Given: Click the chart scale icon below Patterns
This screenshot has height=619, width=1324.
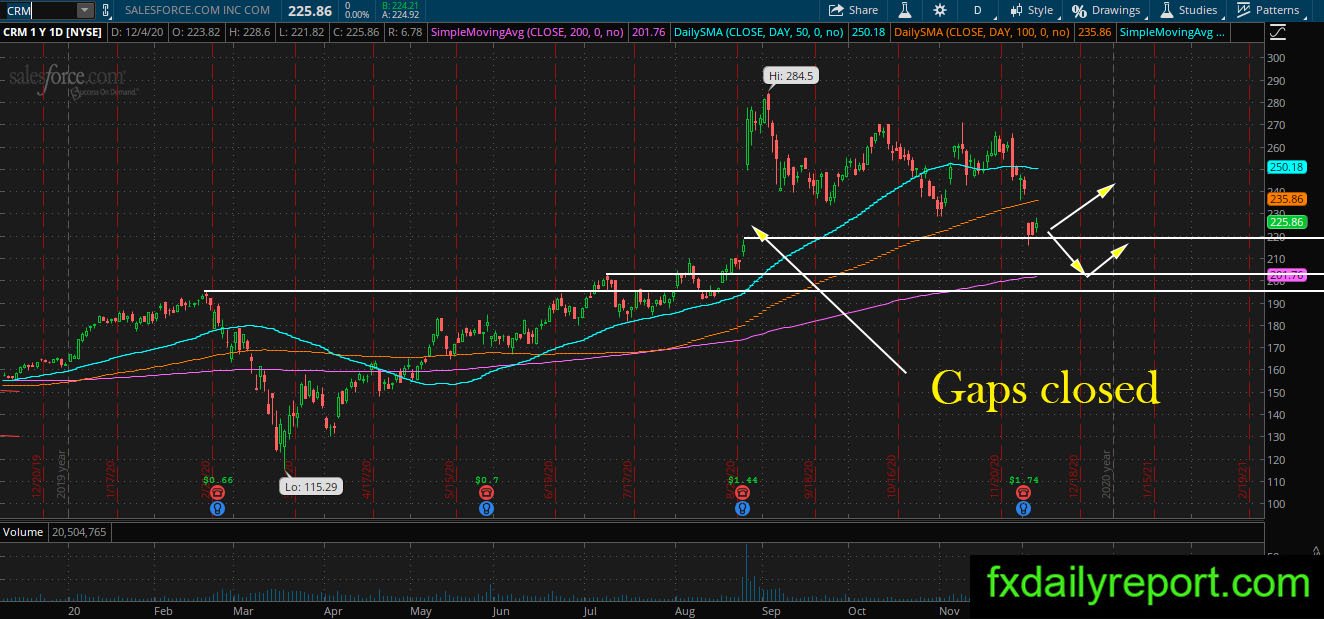Looking at the screenshot, I should click(x=1278, y=32).
